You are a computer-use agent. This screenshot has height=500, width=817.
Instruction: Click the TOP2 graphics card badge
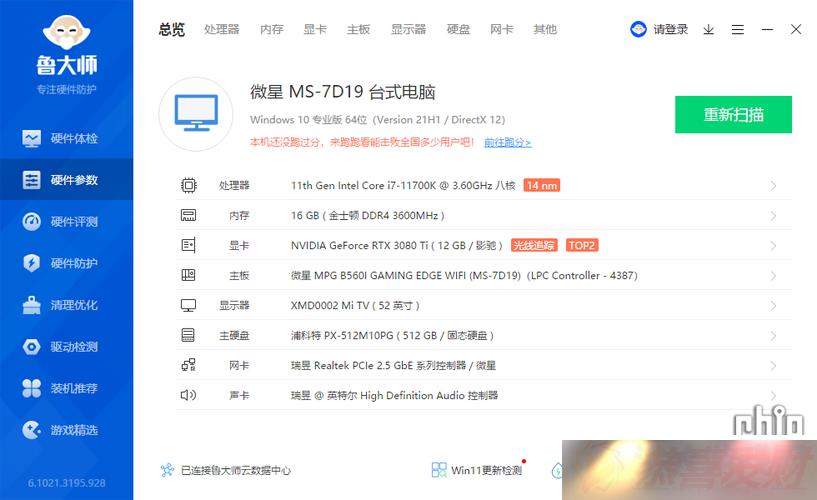click(582, 245)
